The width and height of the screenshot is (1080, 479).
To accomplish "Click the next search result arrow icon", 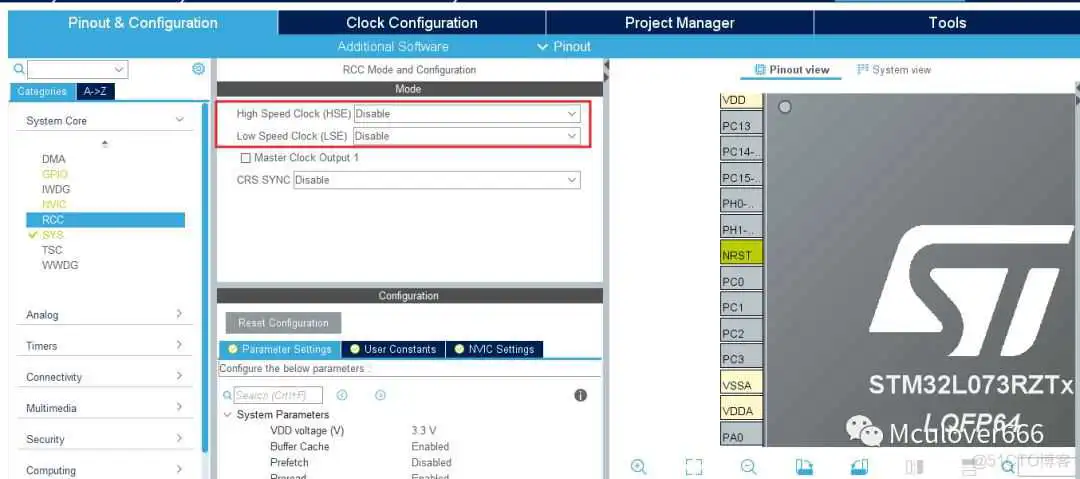I will [x=380, y=395].
